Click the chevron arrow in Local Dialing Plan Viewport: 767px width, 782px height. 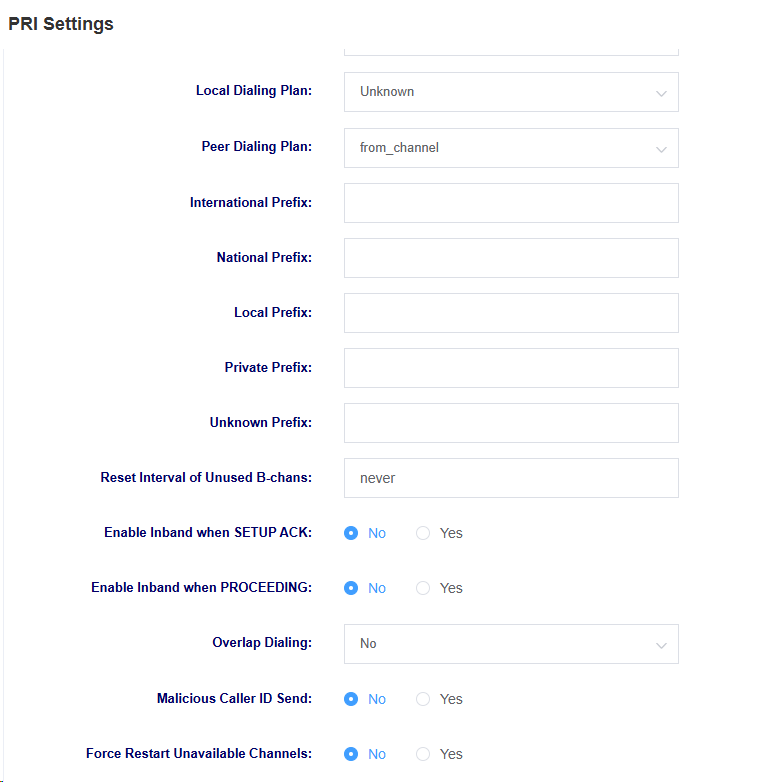[x=661, y=93]
